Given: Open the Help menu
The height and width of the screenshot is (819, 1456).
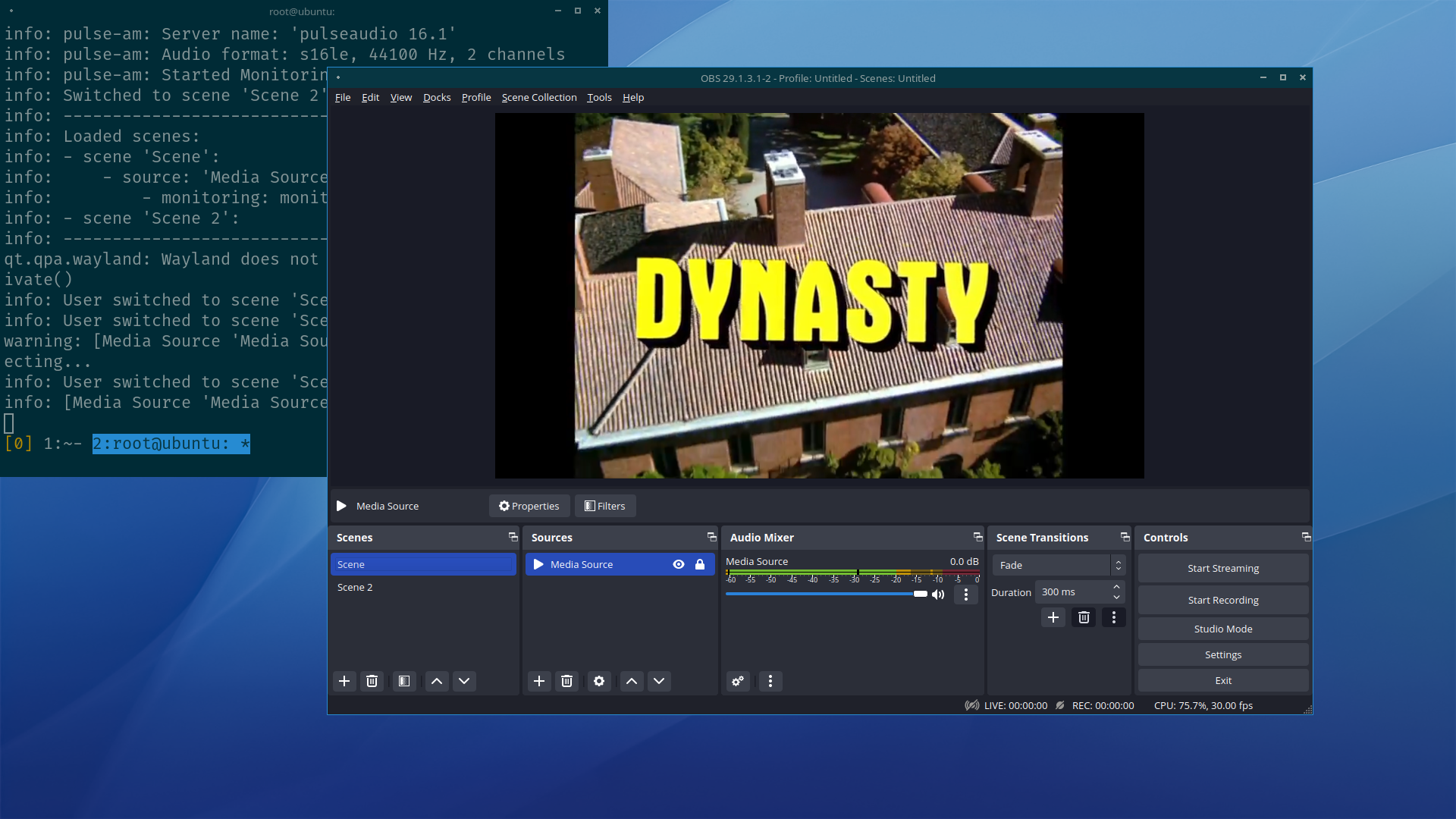Looking at the screenshot, I should pyautogui.click(x=633, y=97).
